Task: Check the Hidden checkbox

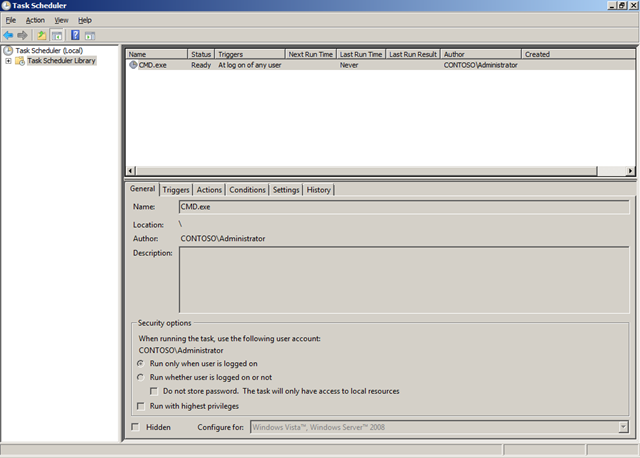Action: 136,427
